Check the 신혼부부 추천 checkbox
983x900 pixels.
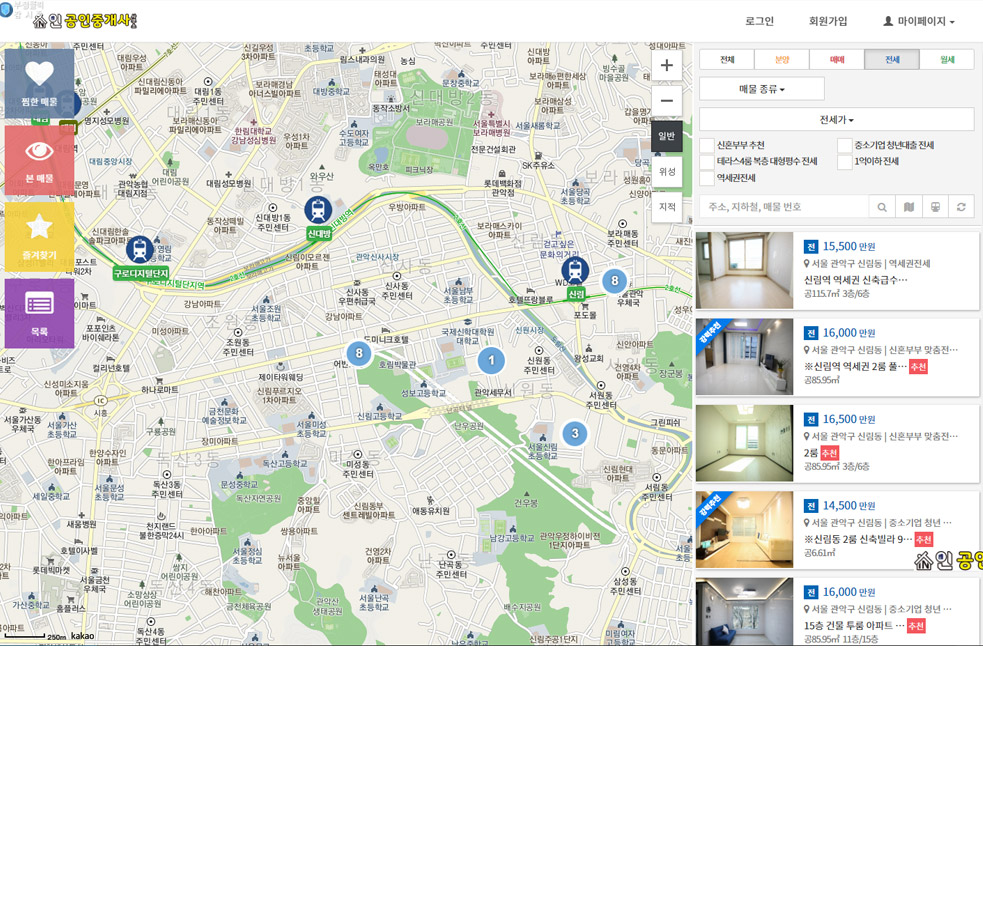(x=707, y=146)
